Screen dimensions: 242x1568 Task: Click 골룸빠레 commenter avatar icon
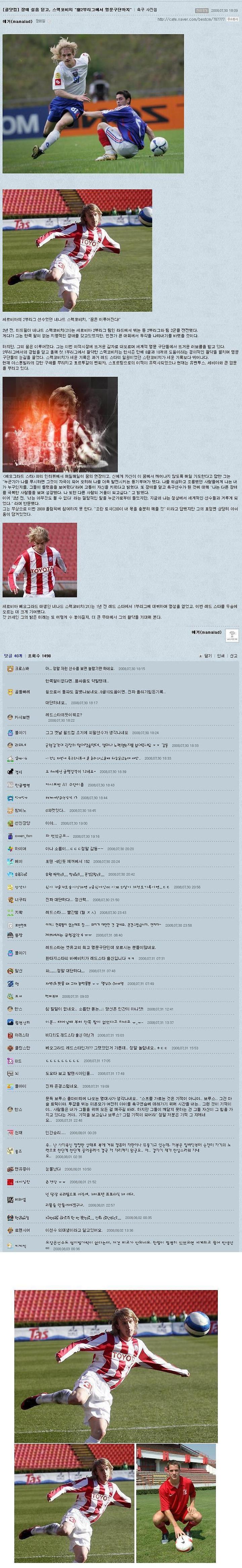(x=10, y=691)
